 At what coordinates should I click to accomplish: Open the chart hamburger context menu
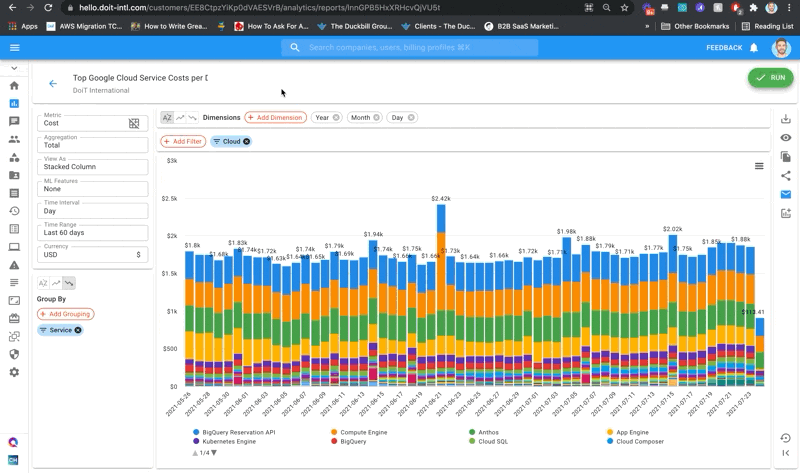pos(759,166)
